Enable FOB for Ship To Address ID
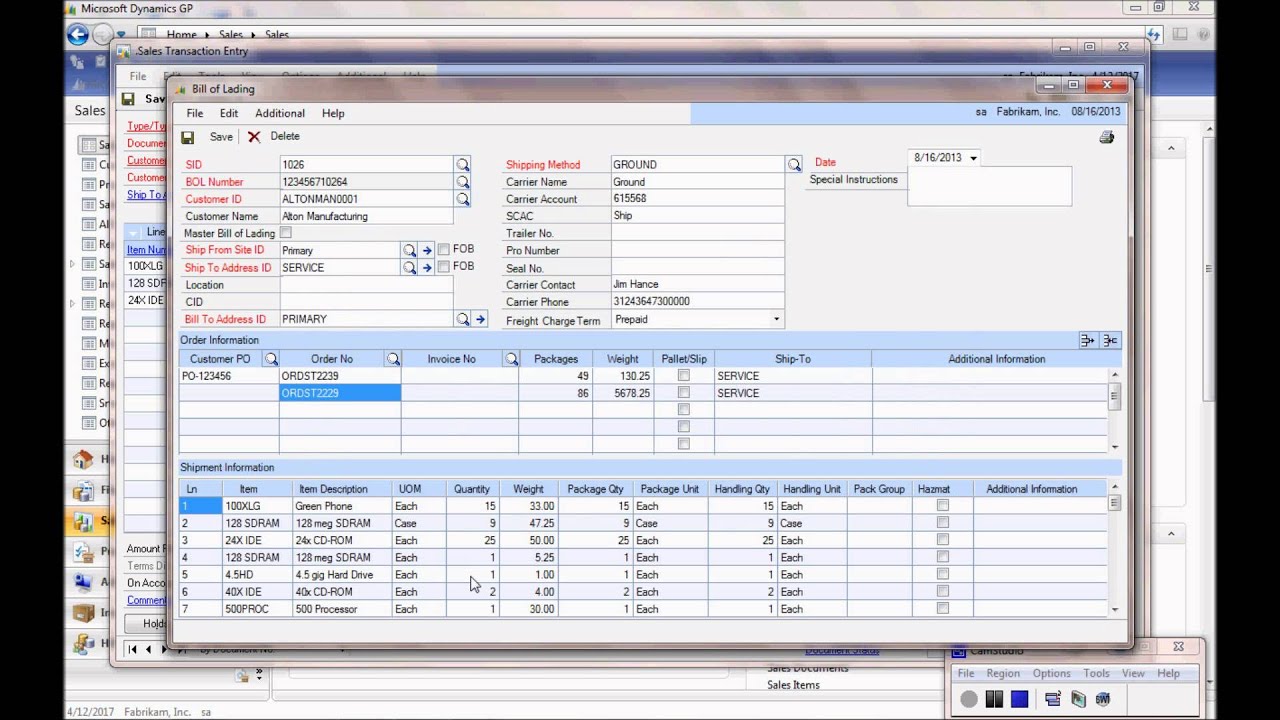The width and height of the screenshot is (1280, 720). pyautogui.click(x=444, y=267)
